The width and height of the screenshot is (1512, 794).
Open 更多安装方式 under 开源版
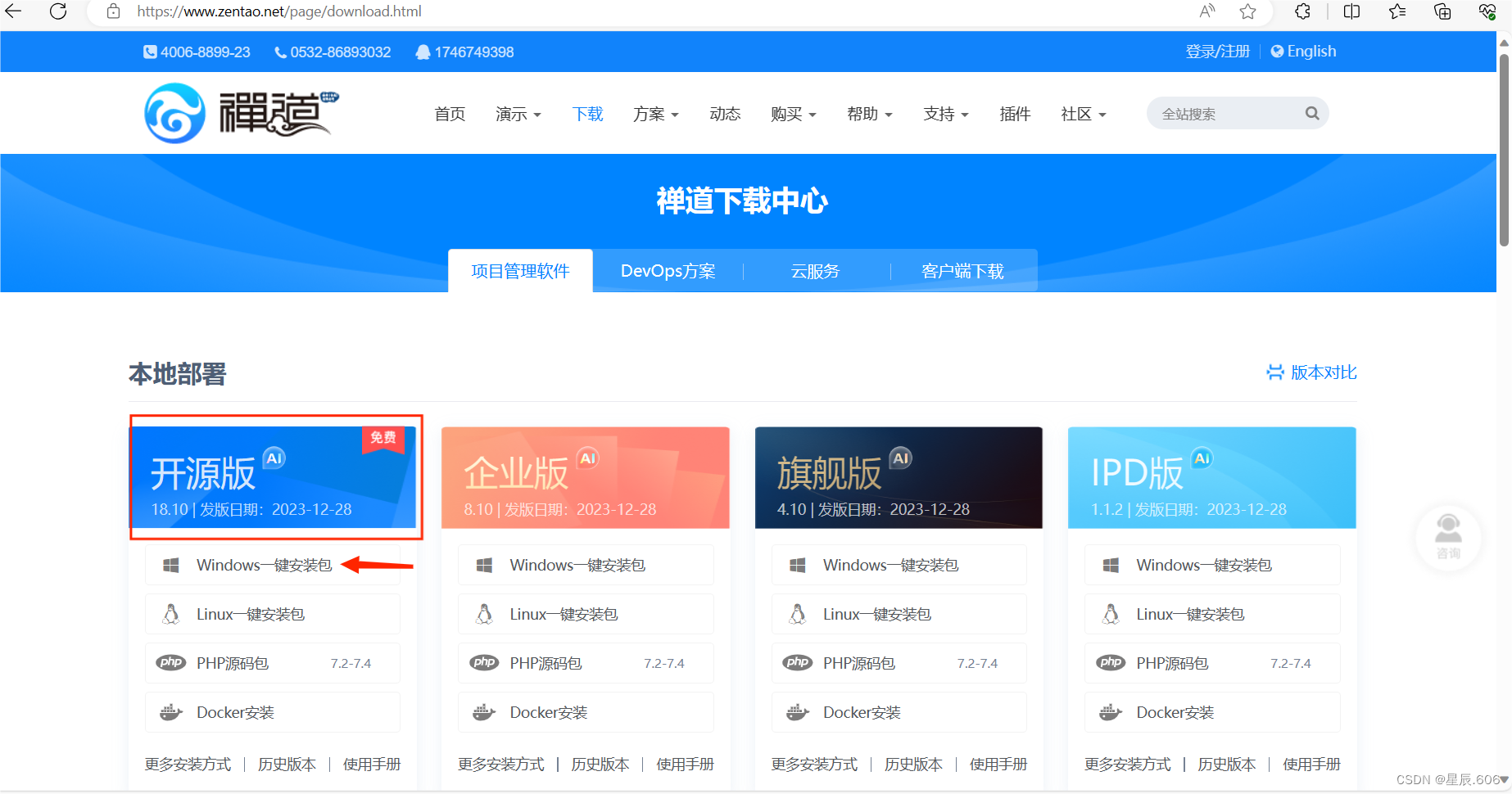[x=188, y=765]
